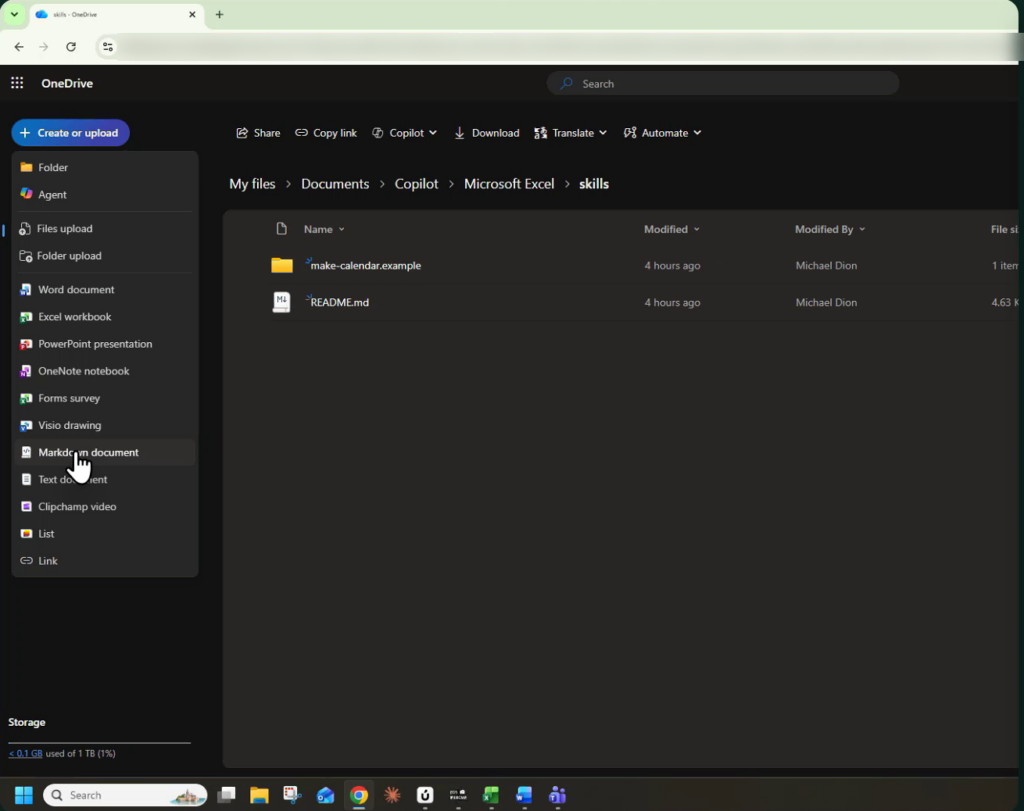Create a new List
This screenshot has width=1024, height=811.
[104, 533]
